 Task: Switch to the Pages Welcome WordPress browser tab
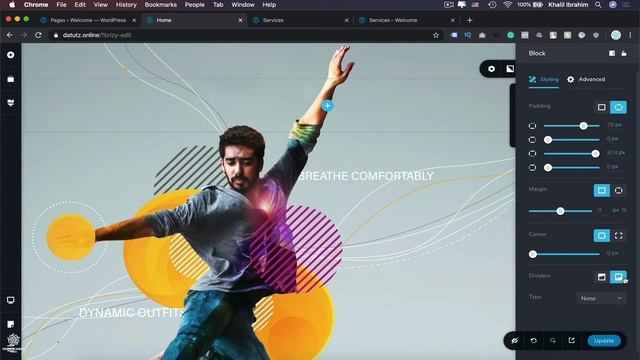[88, 20]
